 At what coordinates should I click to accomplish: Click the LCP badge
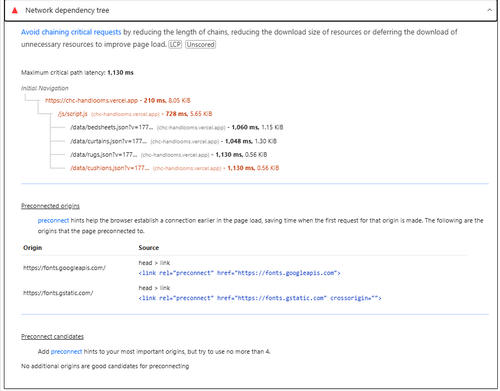click(175, 44)
